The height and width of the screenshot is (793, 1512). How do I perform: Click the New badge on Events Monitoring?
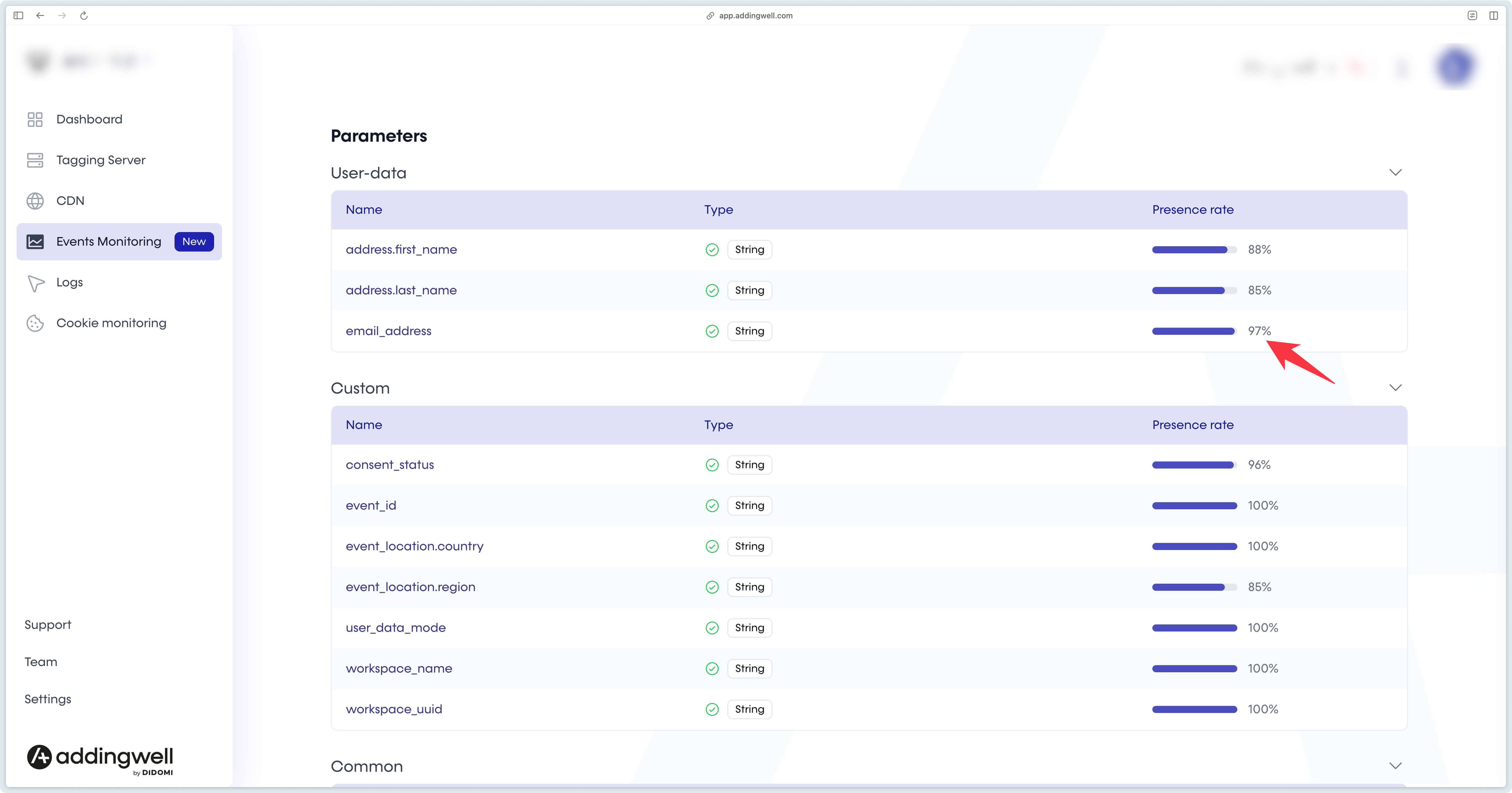point(194,242)
